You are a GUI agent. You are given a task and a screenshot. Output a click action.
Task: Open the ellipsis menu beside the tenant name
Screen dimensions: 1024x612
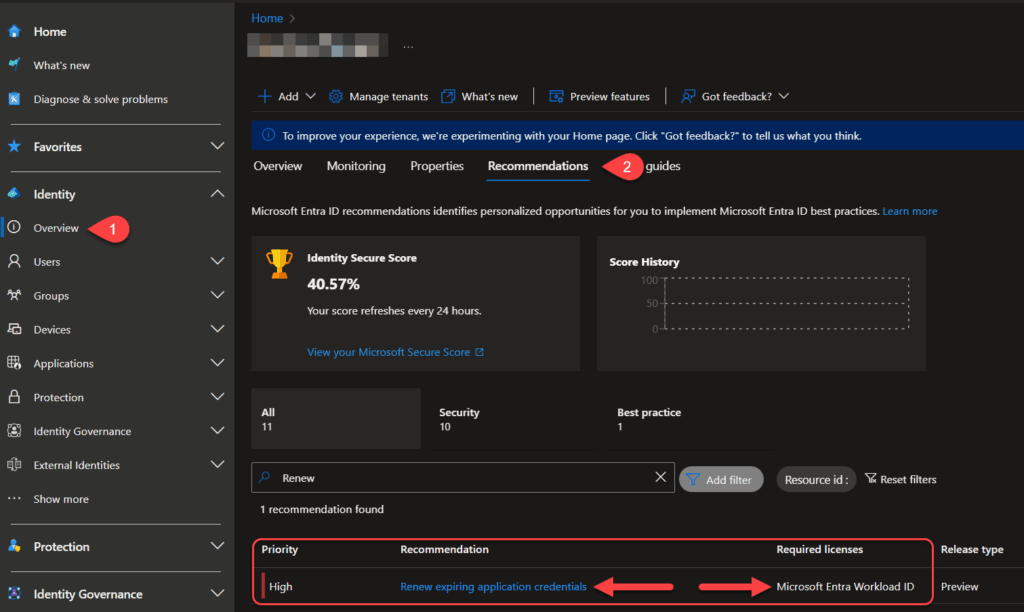coord(408,47)
